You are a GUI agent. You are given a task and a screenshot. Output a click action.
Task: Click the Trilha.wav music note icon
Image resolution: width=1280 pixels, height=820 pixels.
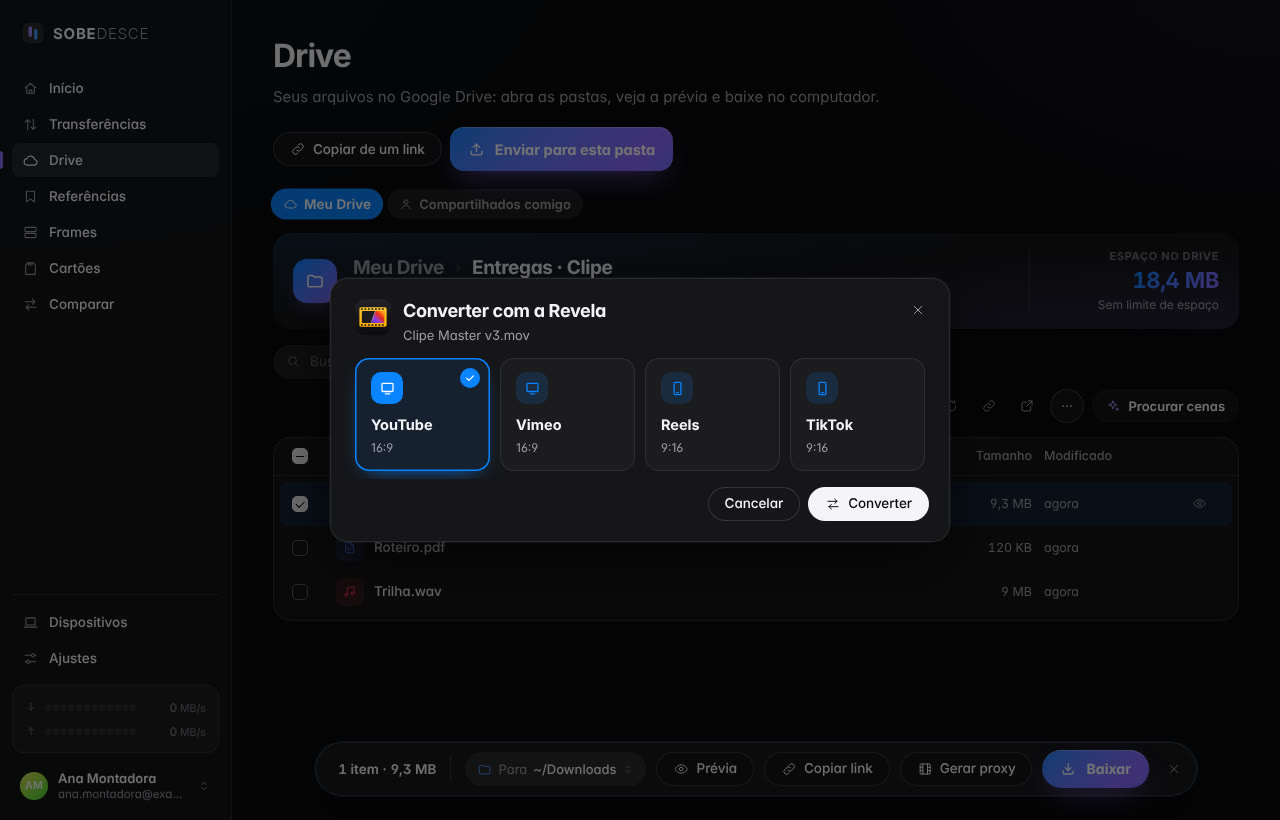350,592
